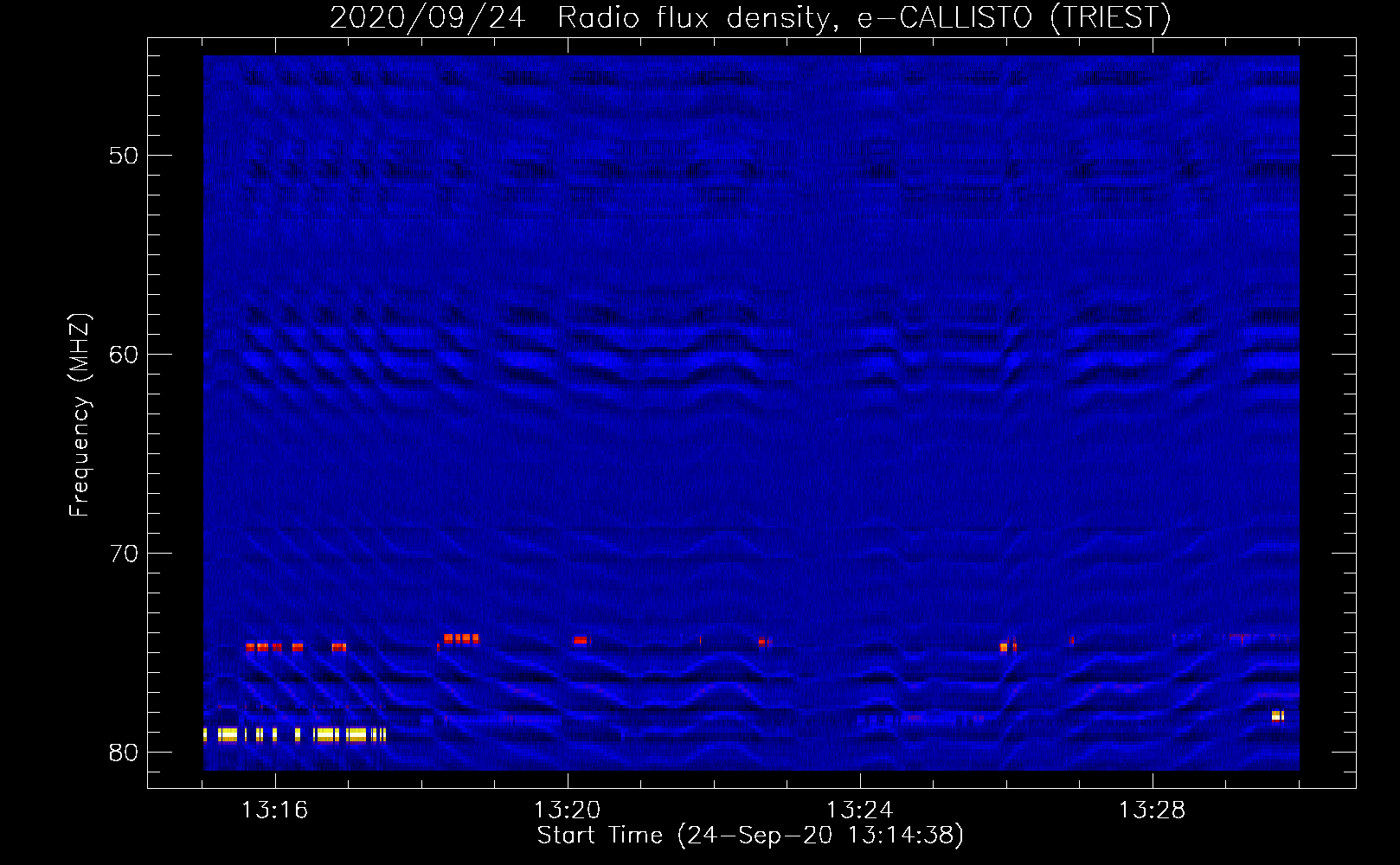Viewport: 1400px width, 865px height.
Task: Select the 60 frequency tick label
Action: point(124,355)
